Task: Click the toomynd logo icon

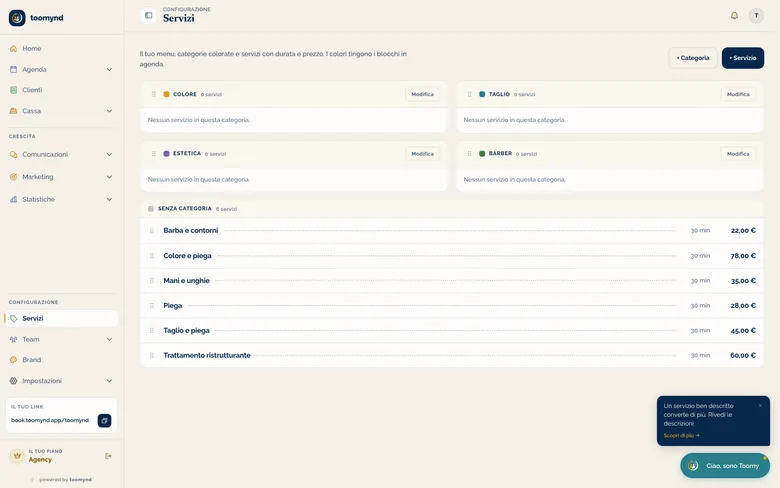Action: 17,18
